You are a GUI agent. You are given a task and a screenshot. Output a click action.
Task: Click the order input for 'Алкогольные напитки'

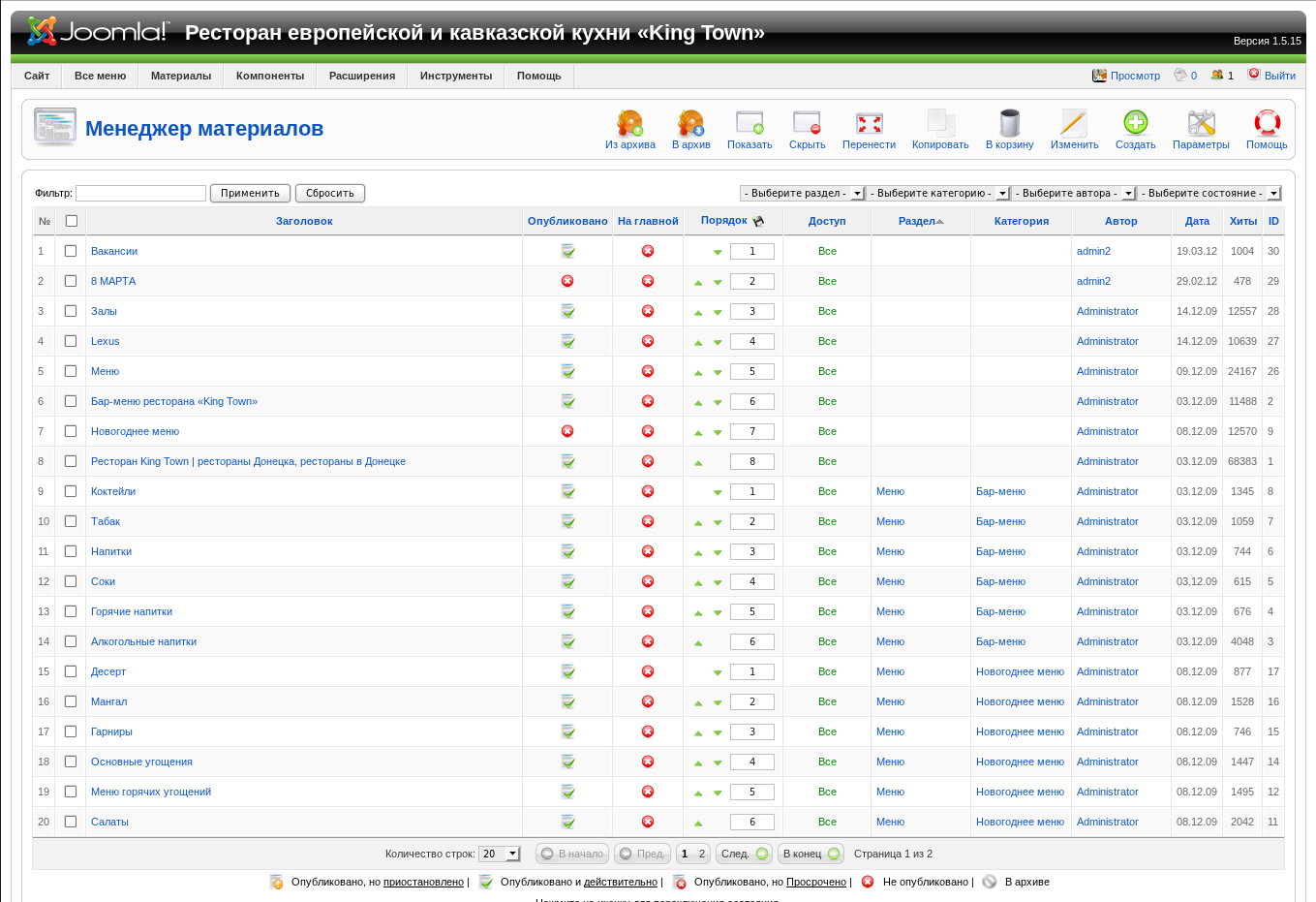tap(751, 641)
